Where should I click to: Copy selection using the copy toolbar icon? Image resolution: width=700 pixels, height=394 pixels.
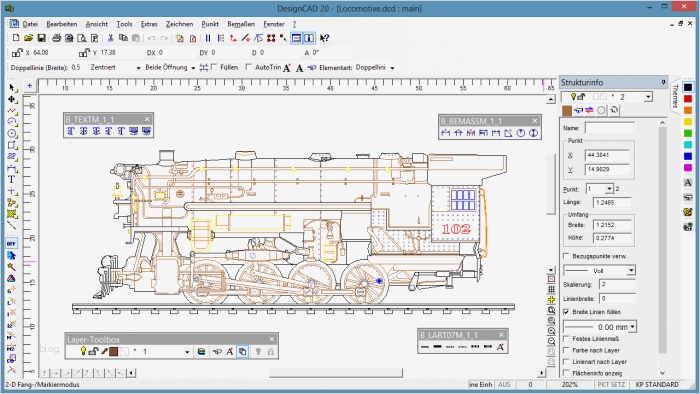click(x=123, y=38)
